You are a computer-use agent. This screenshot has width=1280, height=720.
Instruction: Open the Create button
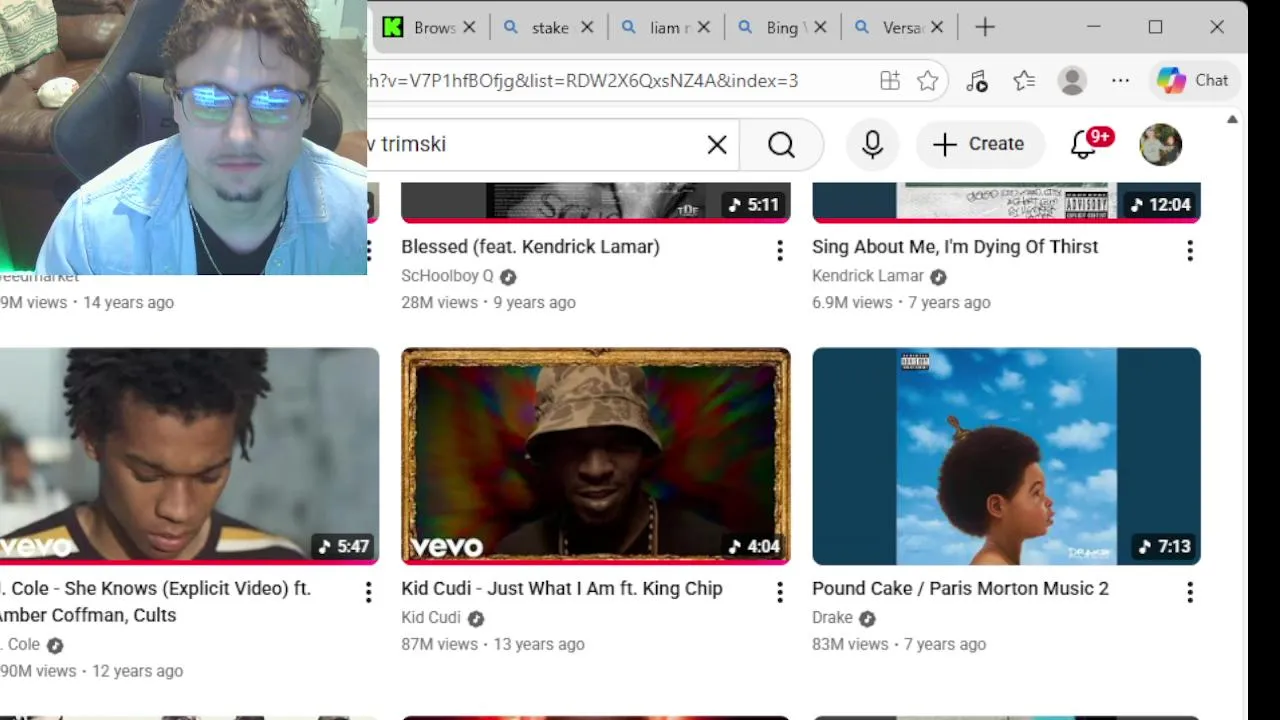(x=980, y=144)
